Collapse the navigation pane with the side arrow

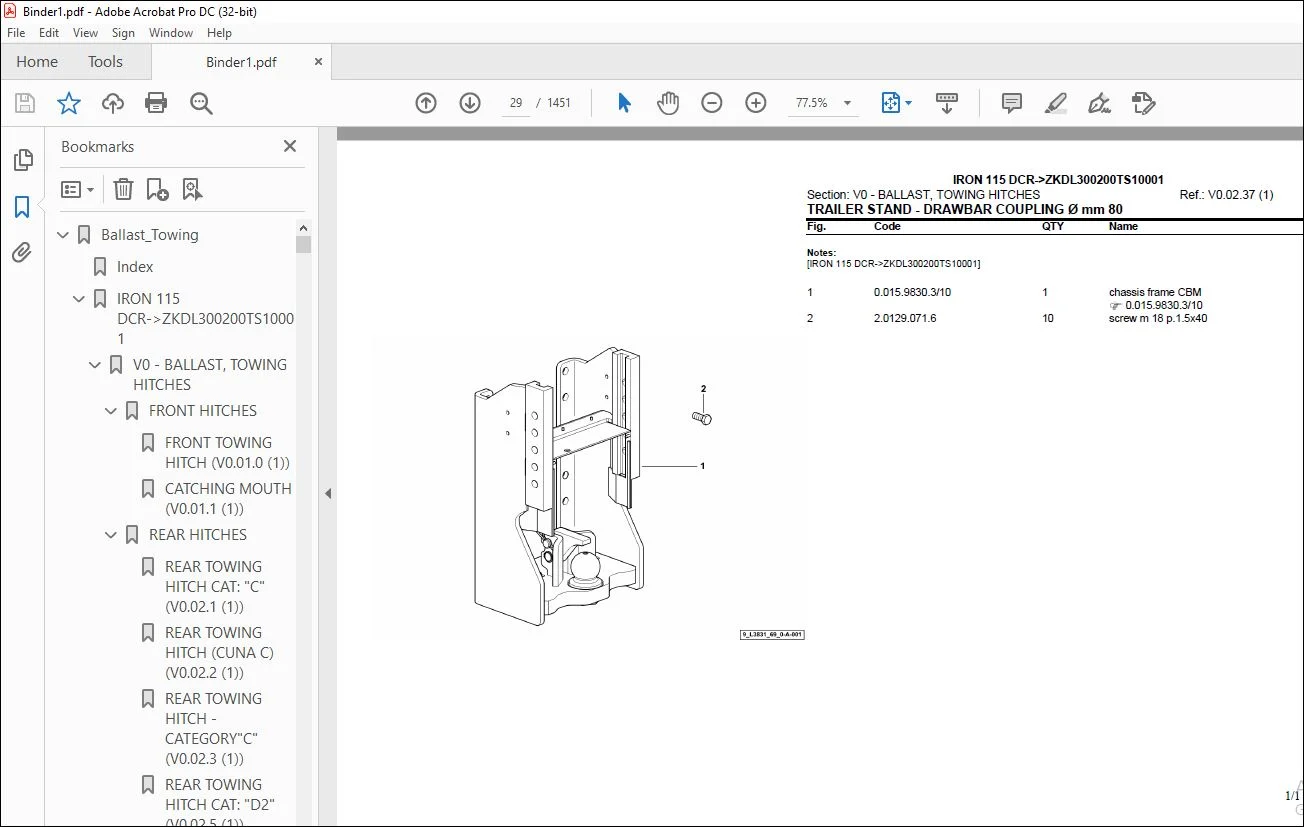tap(328, 493)
